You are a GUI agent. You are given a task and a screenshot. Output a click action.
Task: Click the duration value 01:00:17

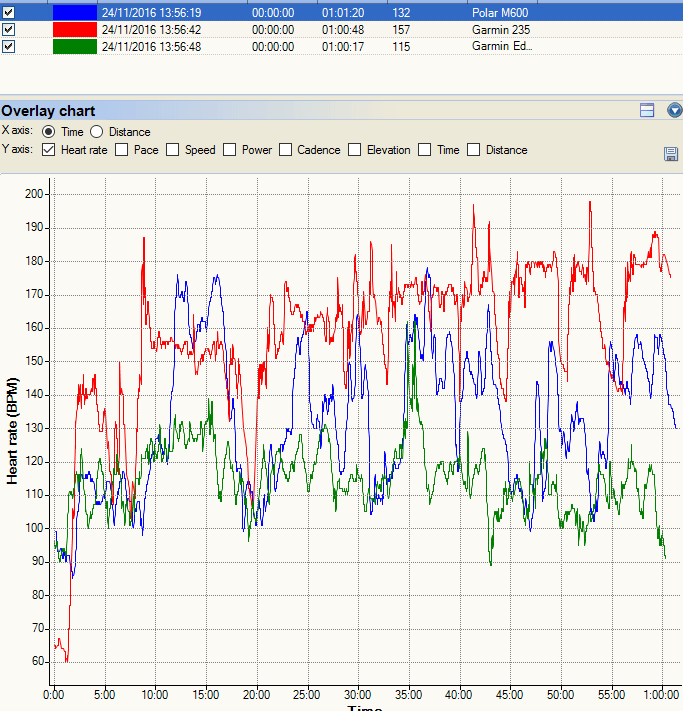coord(343,47)
